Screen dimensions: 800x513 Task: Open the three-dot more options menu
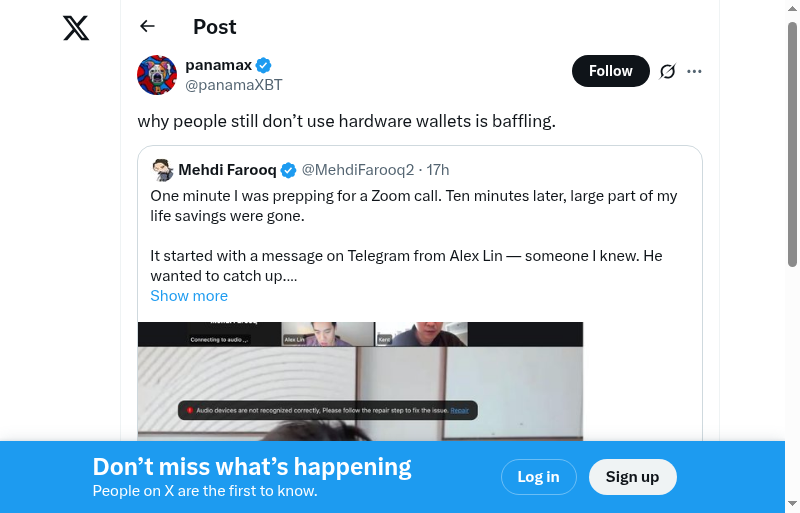point(695,71)
